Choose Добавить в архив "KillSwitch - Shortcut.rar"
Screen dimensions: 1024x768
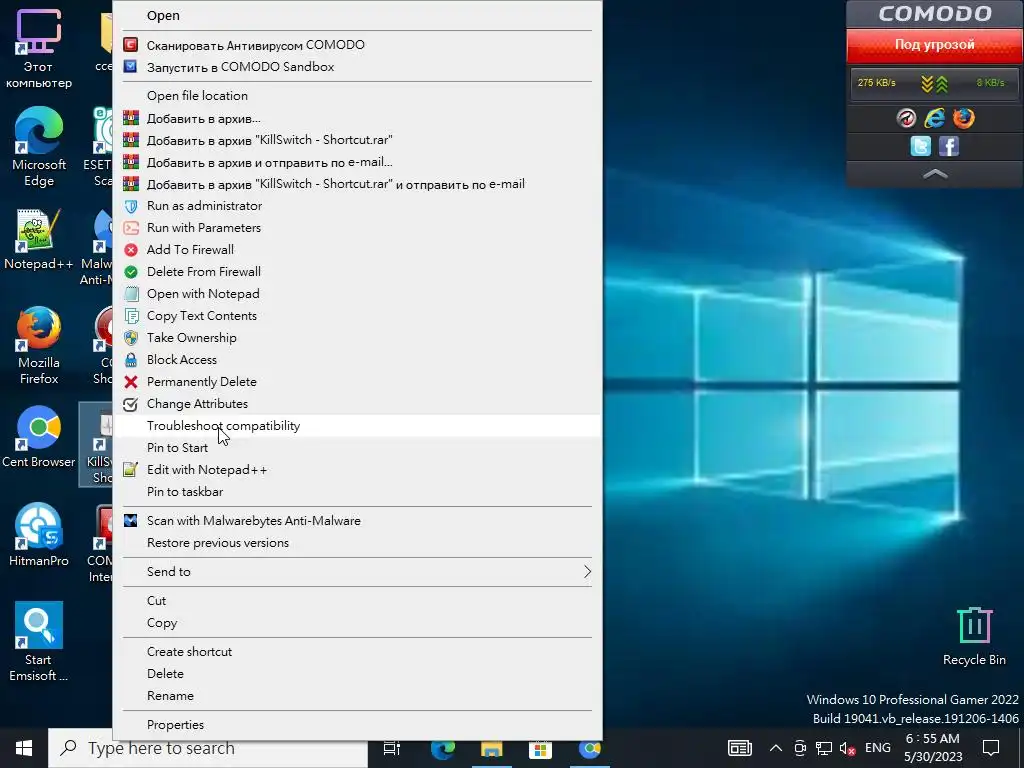point(357,140)
